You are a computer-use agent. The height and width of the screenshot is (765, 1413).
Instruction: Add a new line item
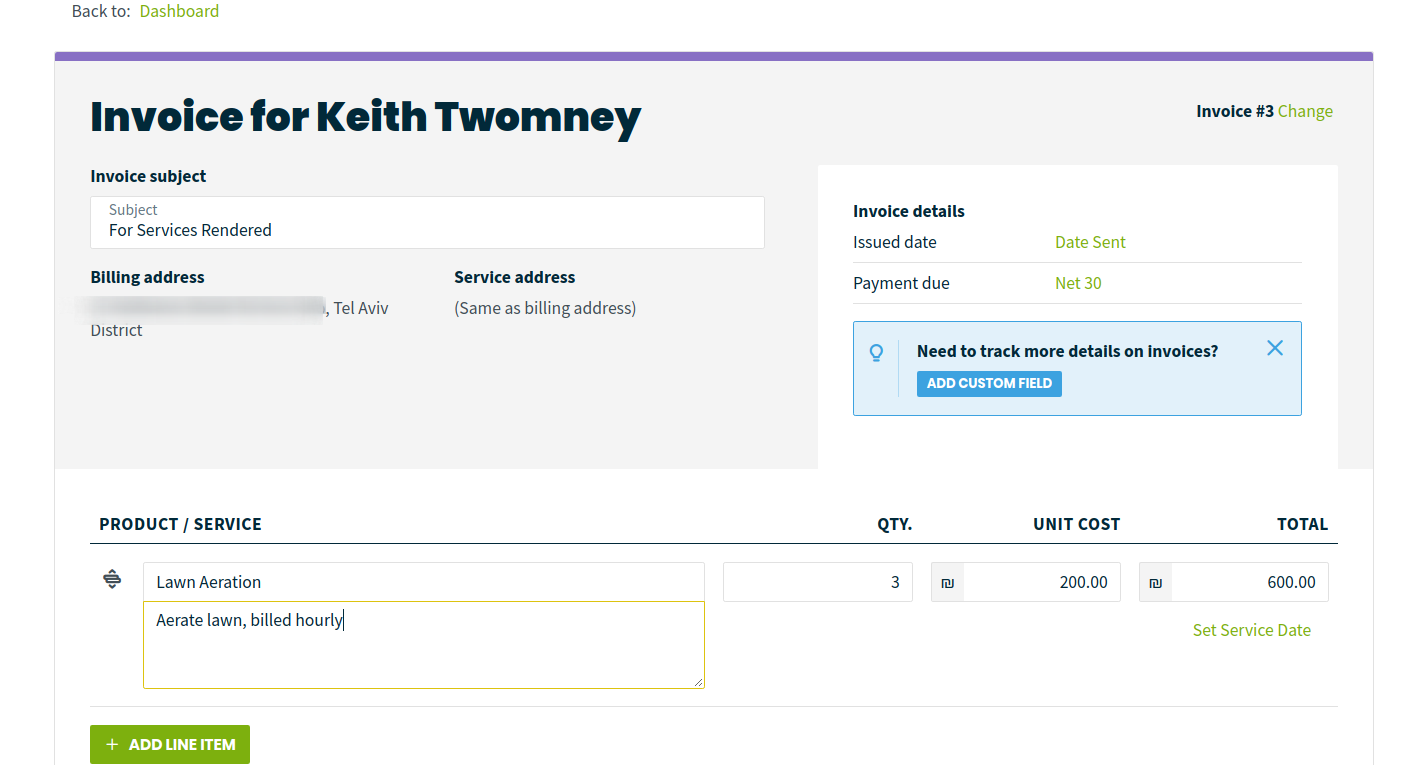click(x=170, y=745)
